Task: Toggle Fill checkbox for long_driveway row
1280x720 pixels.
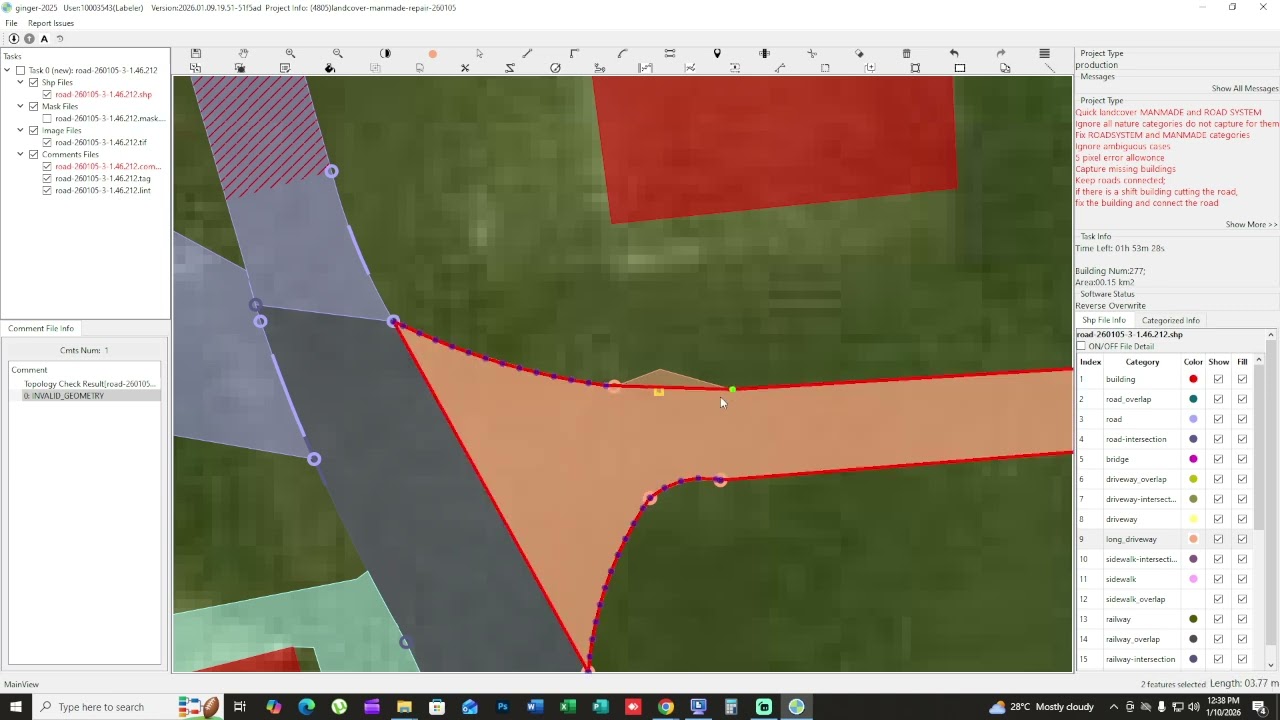Action: [x=1242, y=539]
